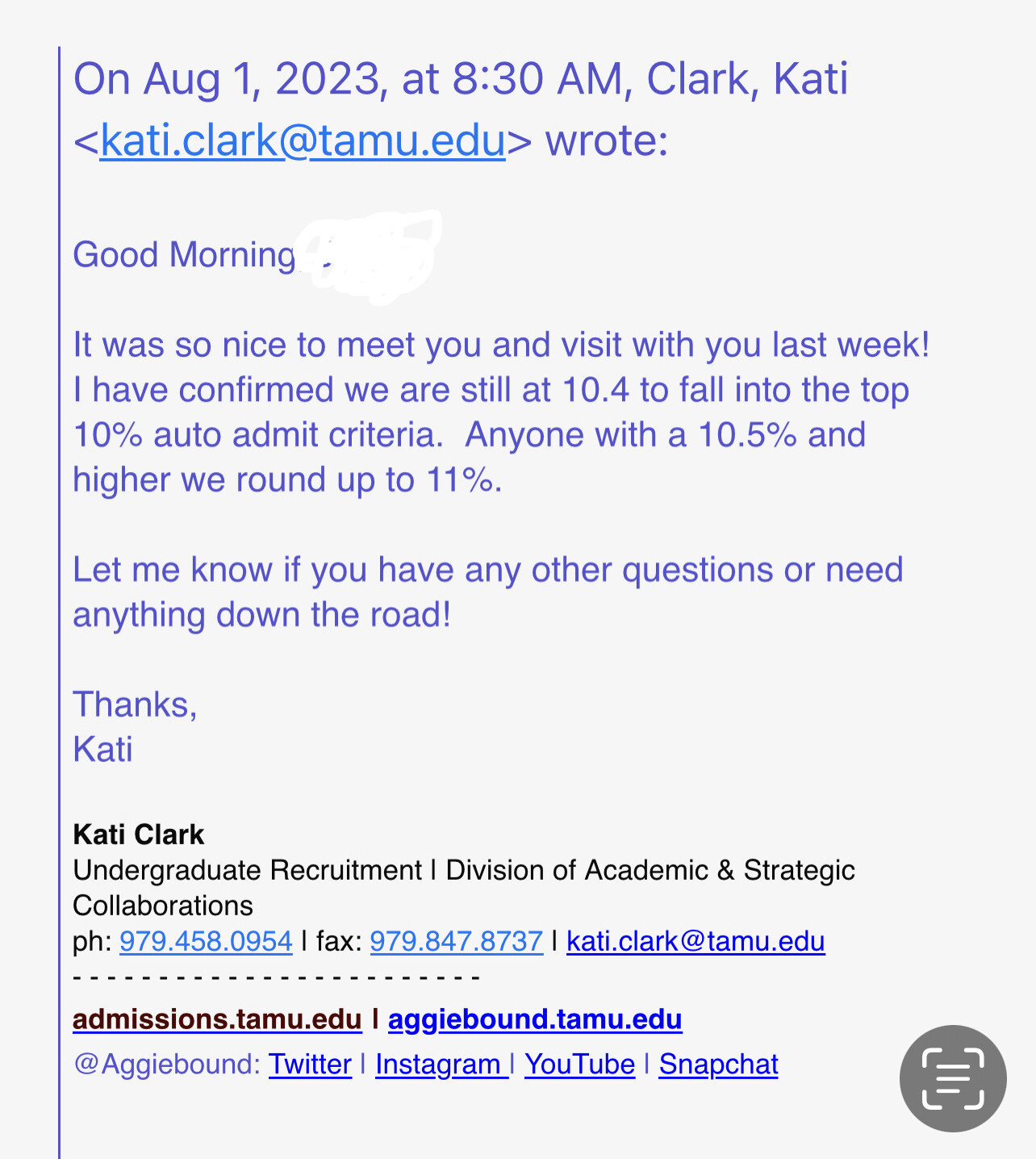
Task: Tap phone number 979.458.0954
Action: tap(206, 941)
